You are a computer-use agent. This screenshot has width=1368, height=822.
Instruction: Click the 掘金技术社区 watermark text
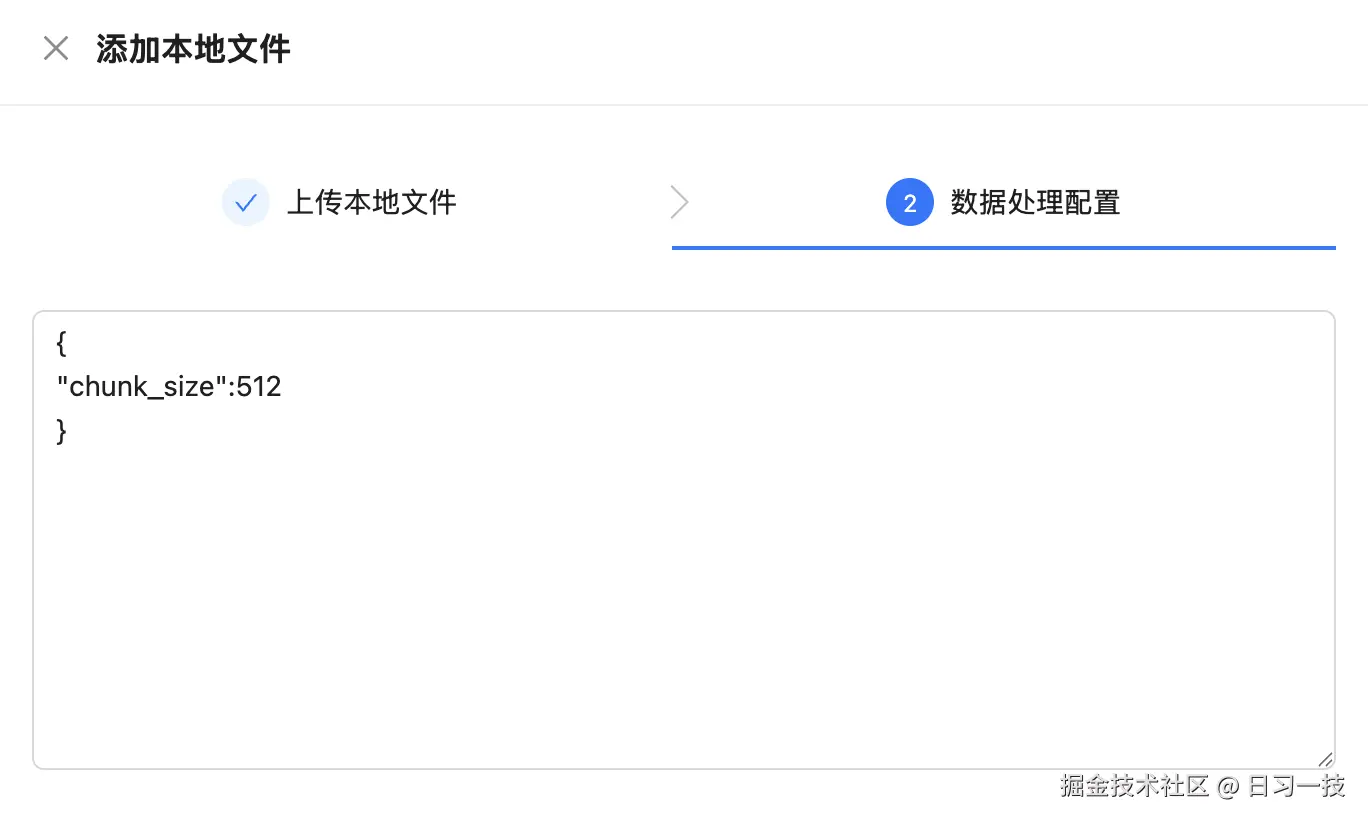(x=1135, y=786)
